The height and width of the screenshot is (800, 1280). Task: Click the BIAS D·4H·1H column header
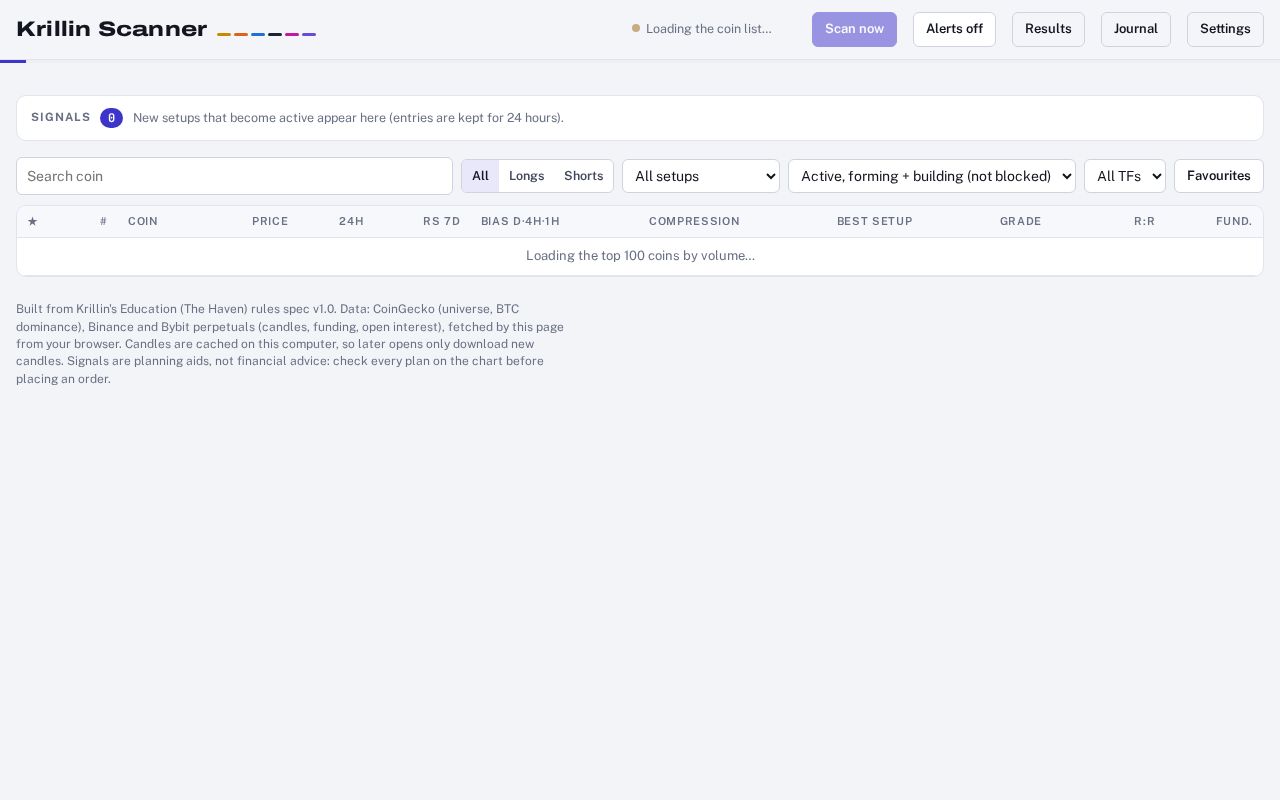click(520, 222)
